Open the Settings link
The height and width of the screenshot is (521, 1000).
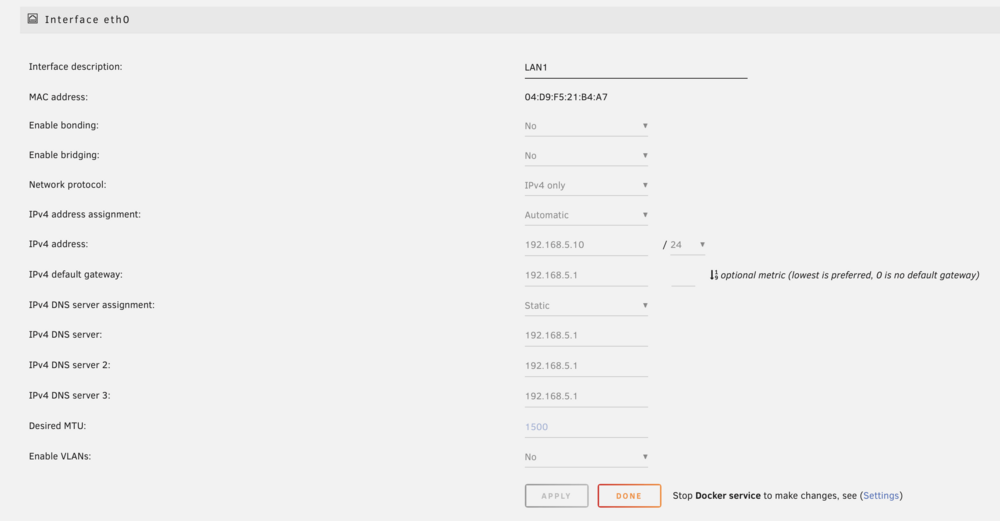[881, 495]
